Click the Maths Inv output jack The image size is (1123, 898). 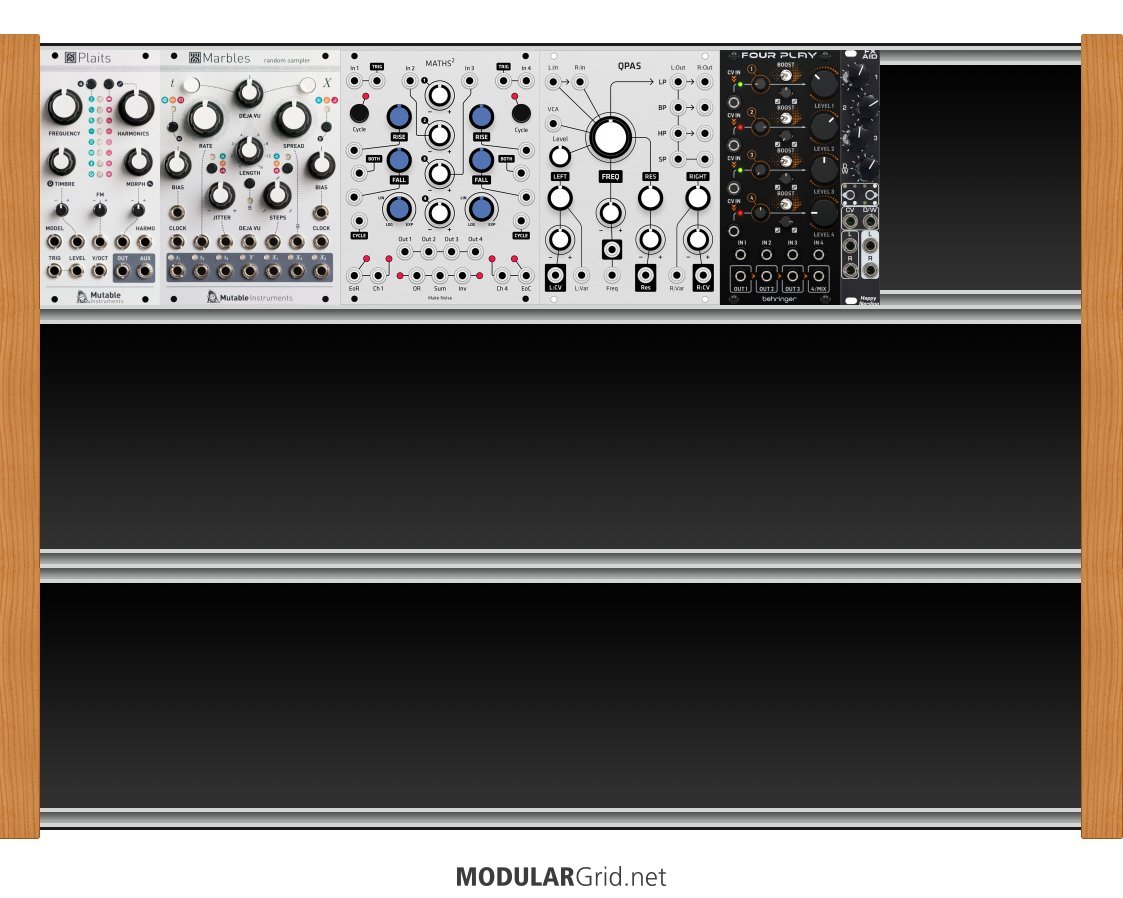[x=463, y=276]
